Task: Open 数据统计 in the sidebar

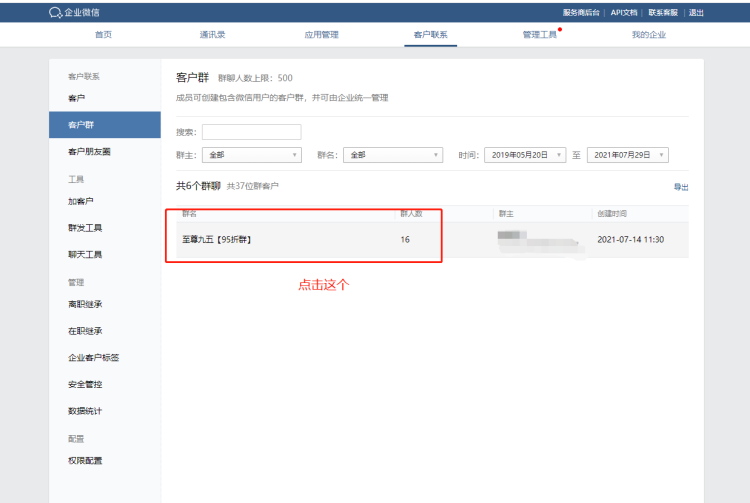Action: pyautogui.click(x=85, y=411)
